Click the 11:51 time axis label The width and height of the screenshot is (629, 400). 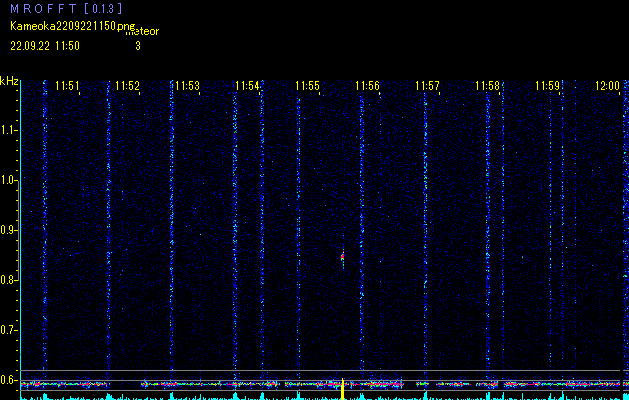[x=67, y=86]
